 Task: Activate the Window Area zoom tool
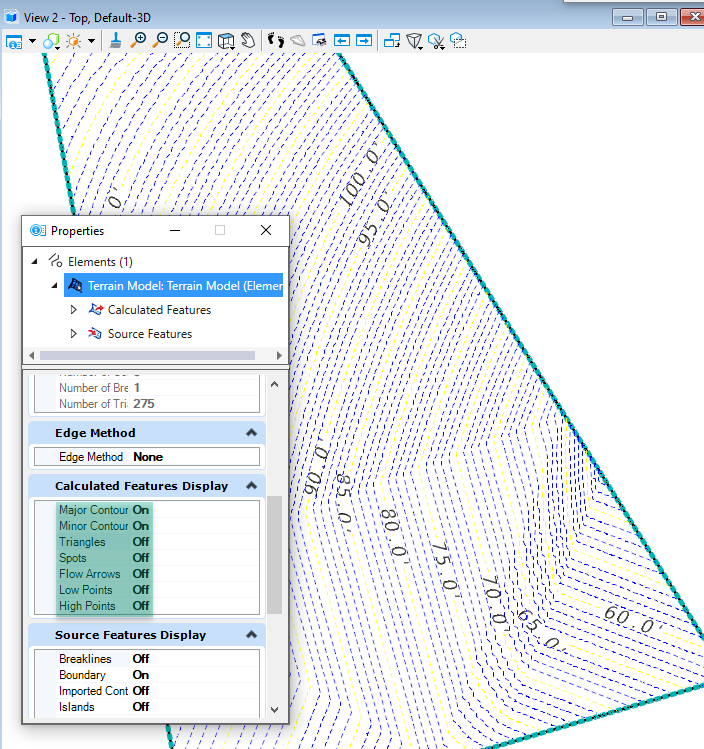(x=182, y=40)
